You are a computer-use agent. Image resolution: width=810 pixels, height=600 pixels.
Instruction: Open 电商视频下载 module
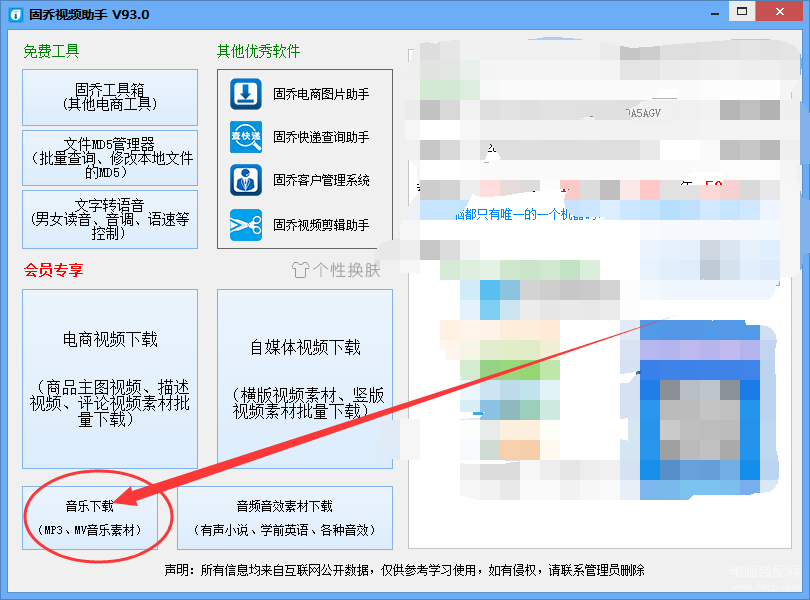[x=110, y=379]
